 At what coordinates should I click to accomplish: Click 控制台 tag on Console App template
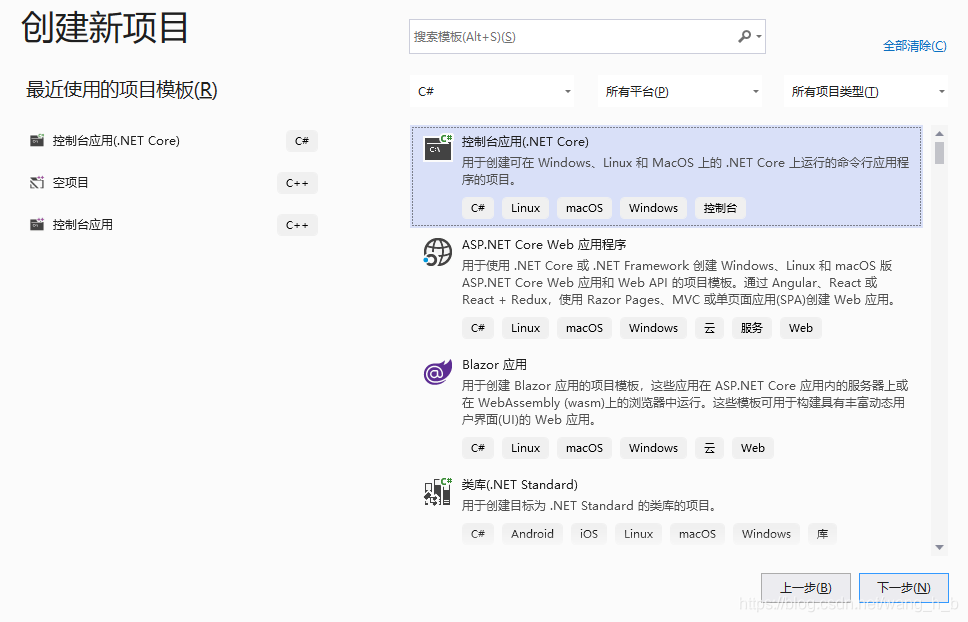pos(720,208)
